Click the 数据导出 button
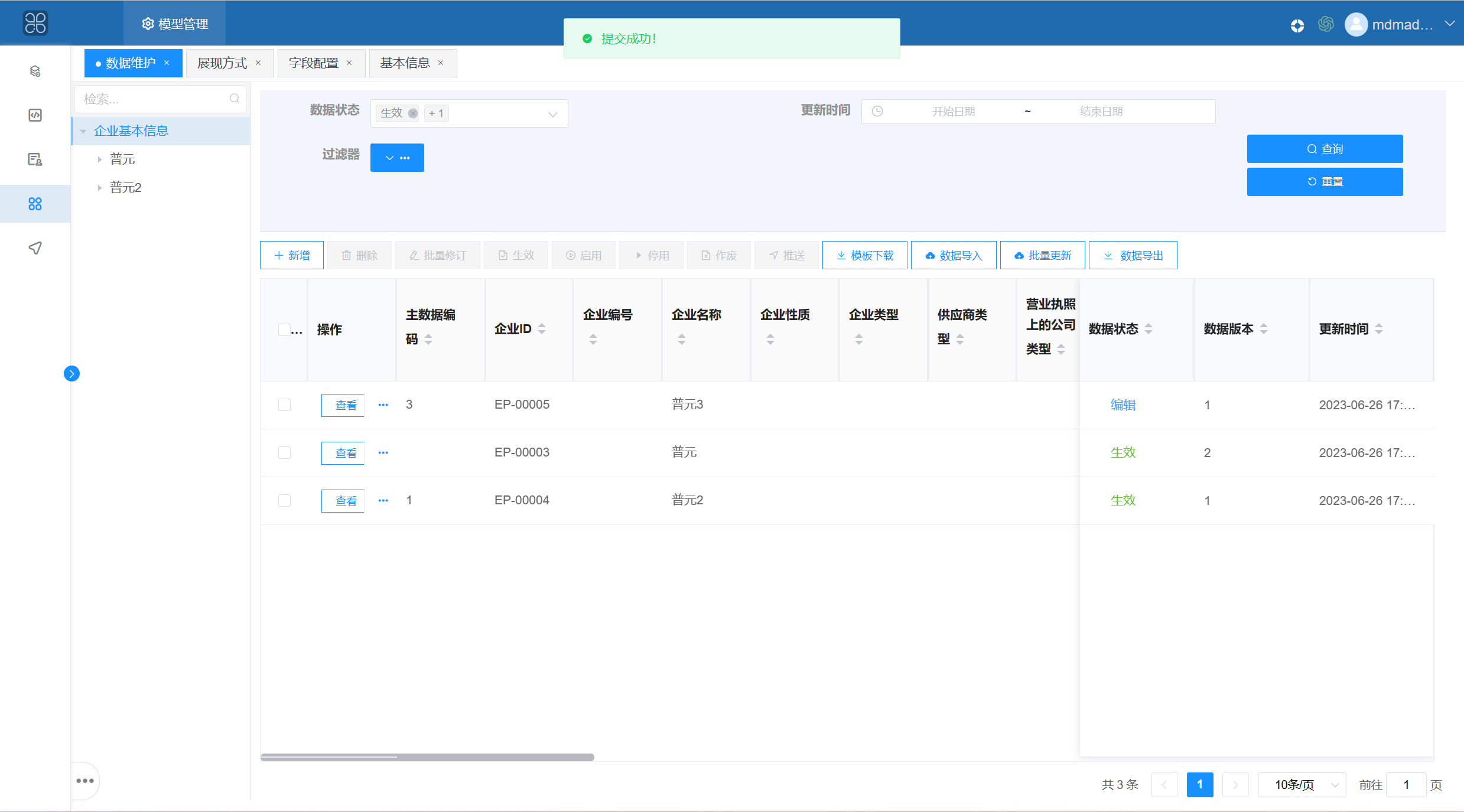Screen dimensions: 1464x812 1133,255
